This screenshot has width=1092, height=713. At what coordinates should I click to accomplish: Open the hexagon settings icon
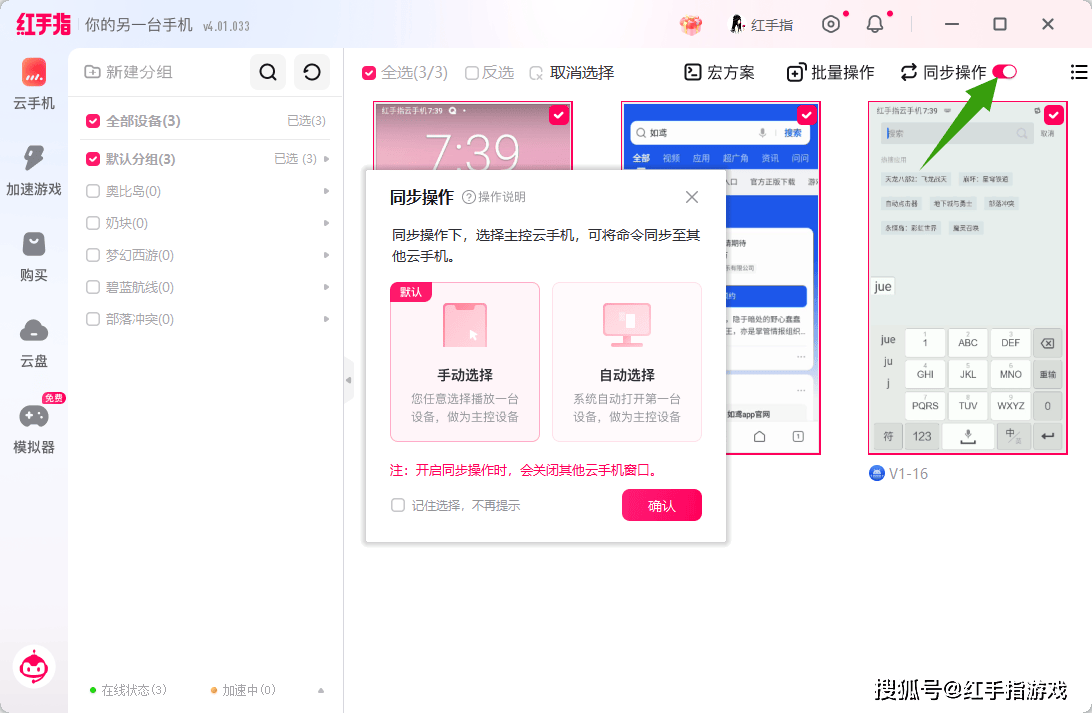831,25
